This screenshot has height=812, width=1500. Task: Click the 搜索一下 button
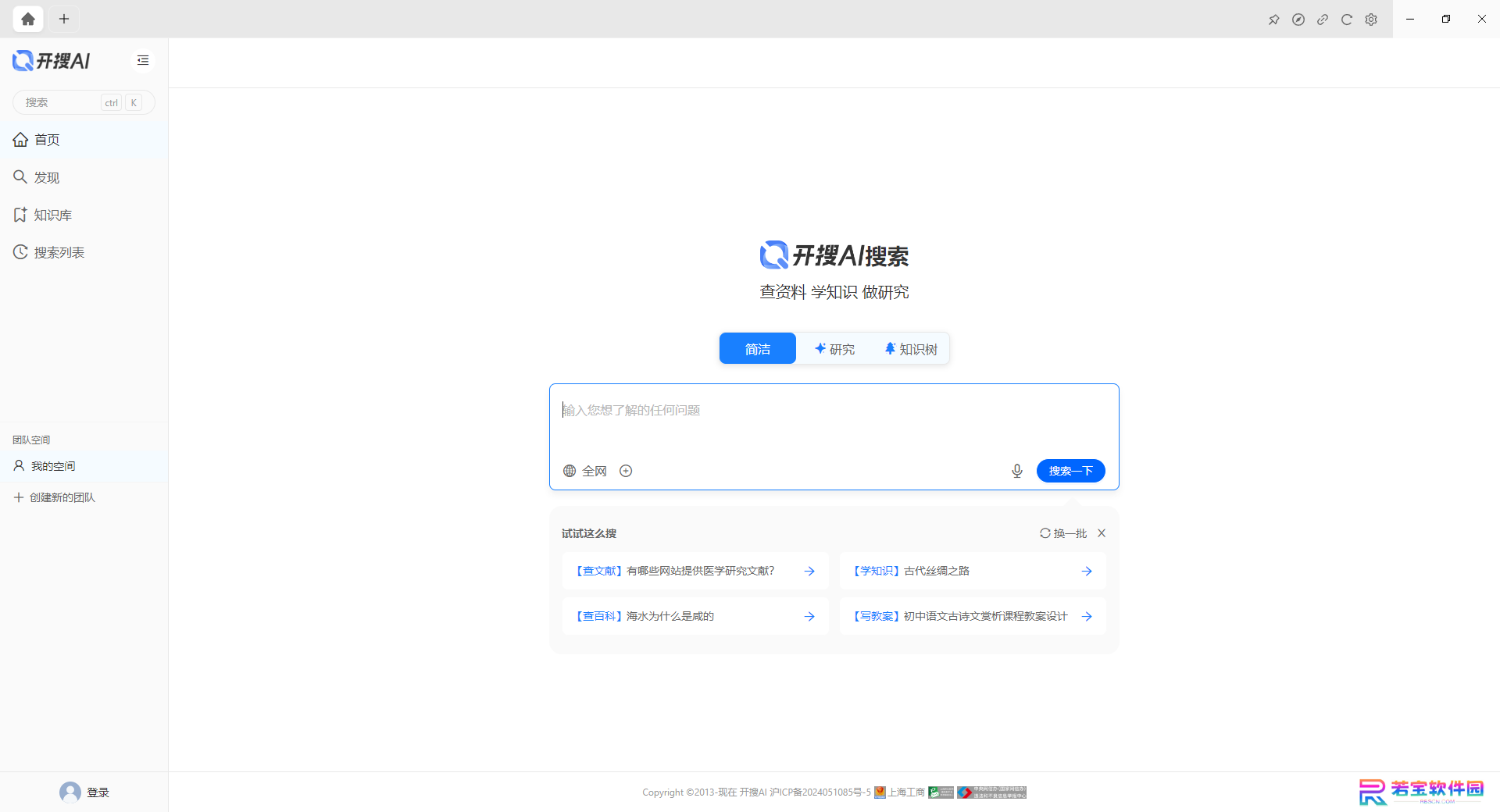click(x=1070, y=471)
